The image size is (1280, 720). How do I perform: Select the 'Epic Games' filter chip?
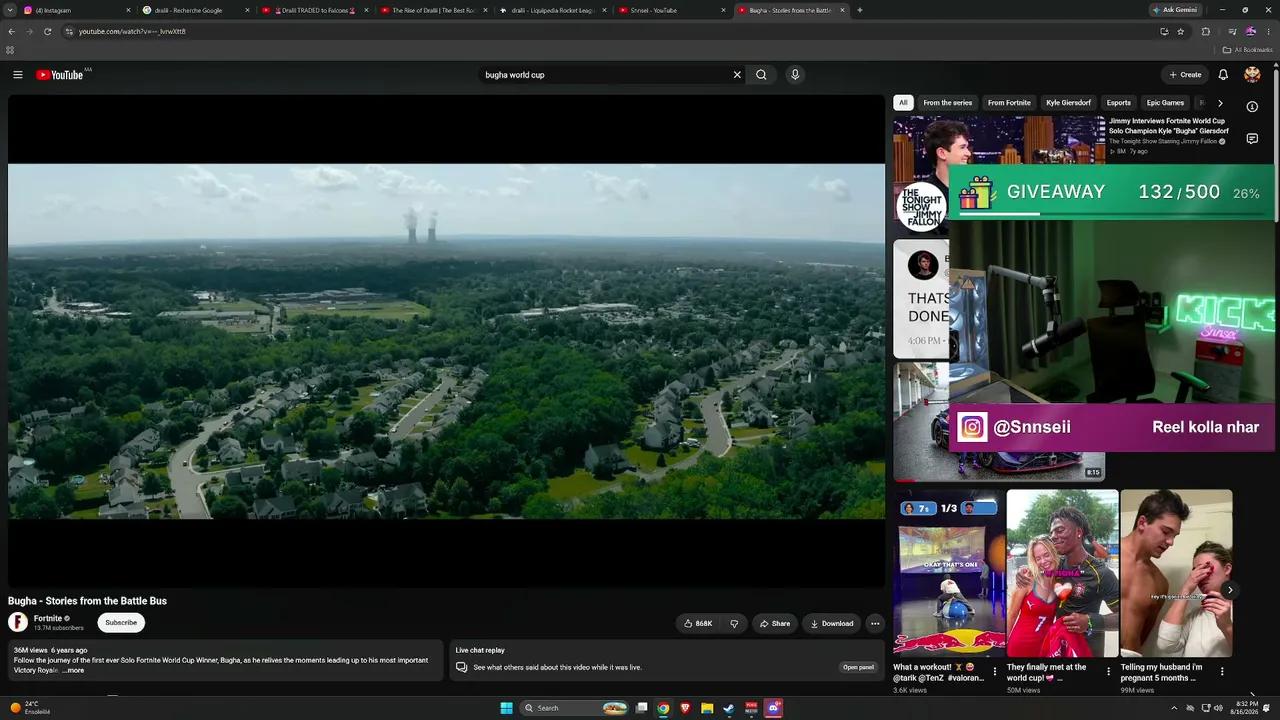1165,103
